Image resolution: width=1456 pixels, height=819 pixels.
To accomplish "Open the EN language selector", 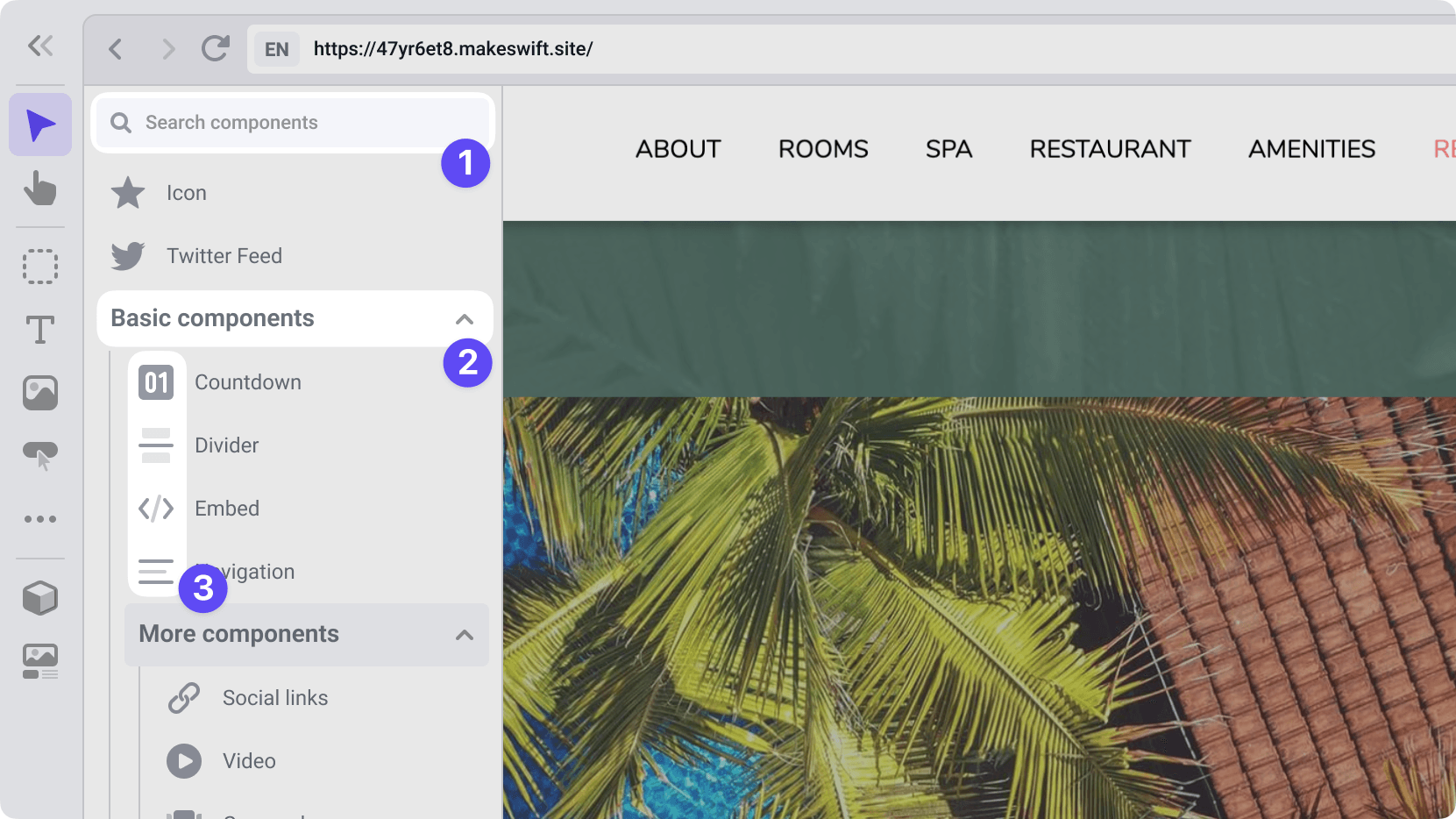I will tap(277, 49).
